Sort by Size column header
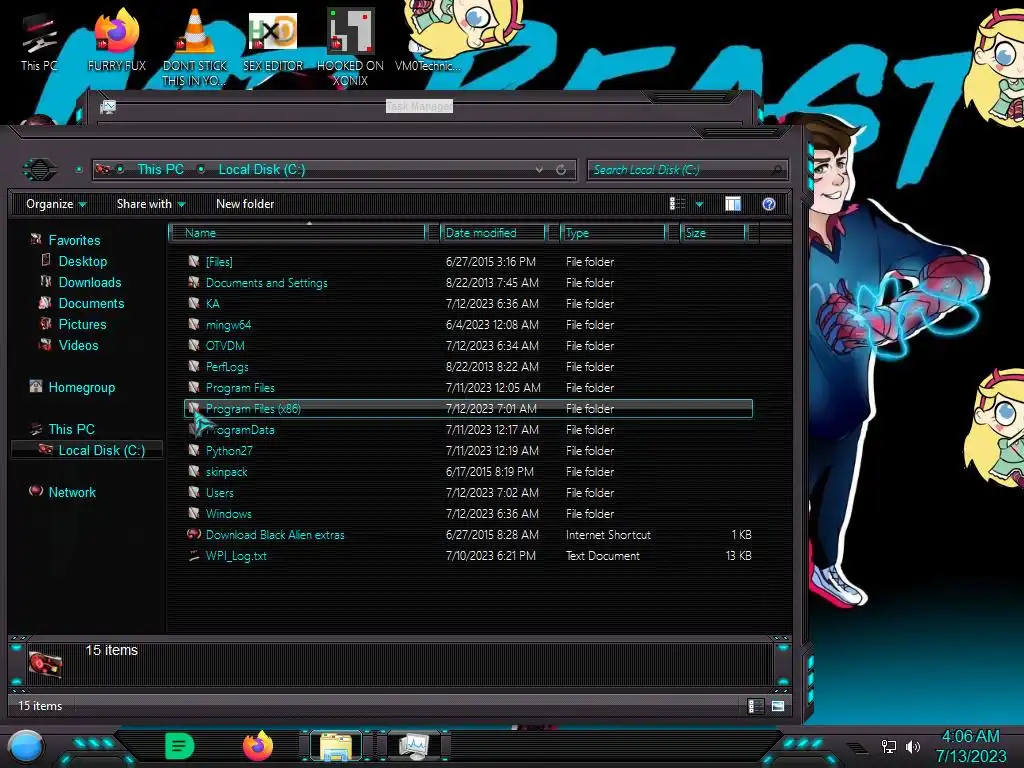1024x768 pixels. [x=714, y=232]
